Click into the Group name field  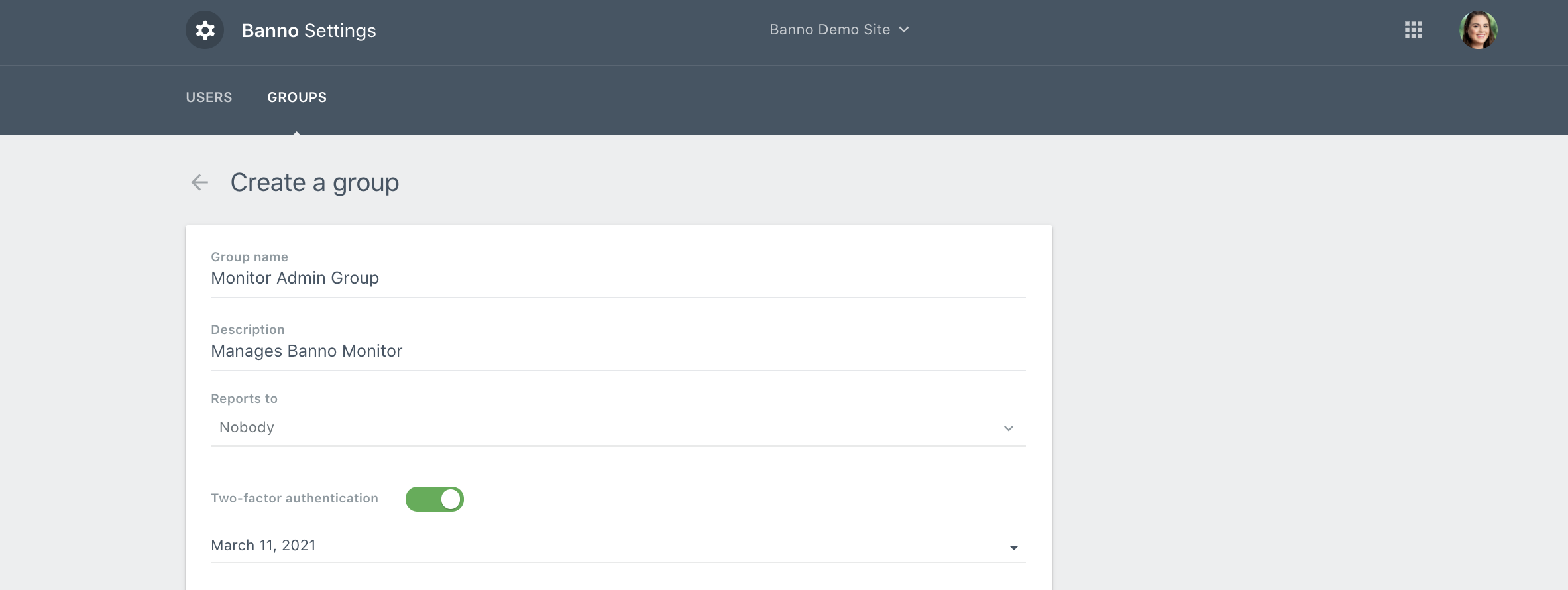click(x=616, y=278)
